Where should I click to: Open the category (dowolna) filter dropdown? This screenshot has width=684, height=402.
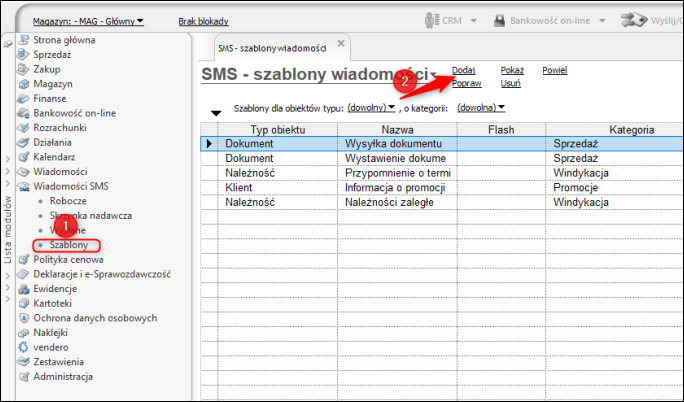pyautogui.click(x=481, y=107)
